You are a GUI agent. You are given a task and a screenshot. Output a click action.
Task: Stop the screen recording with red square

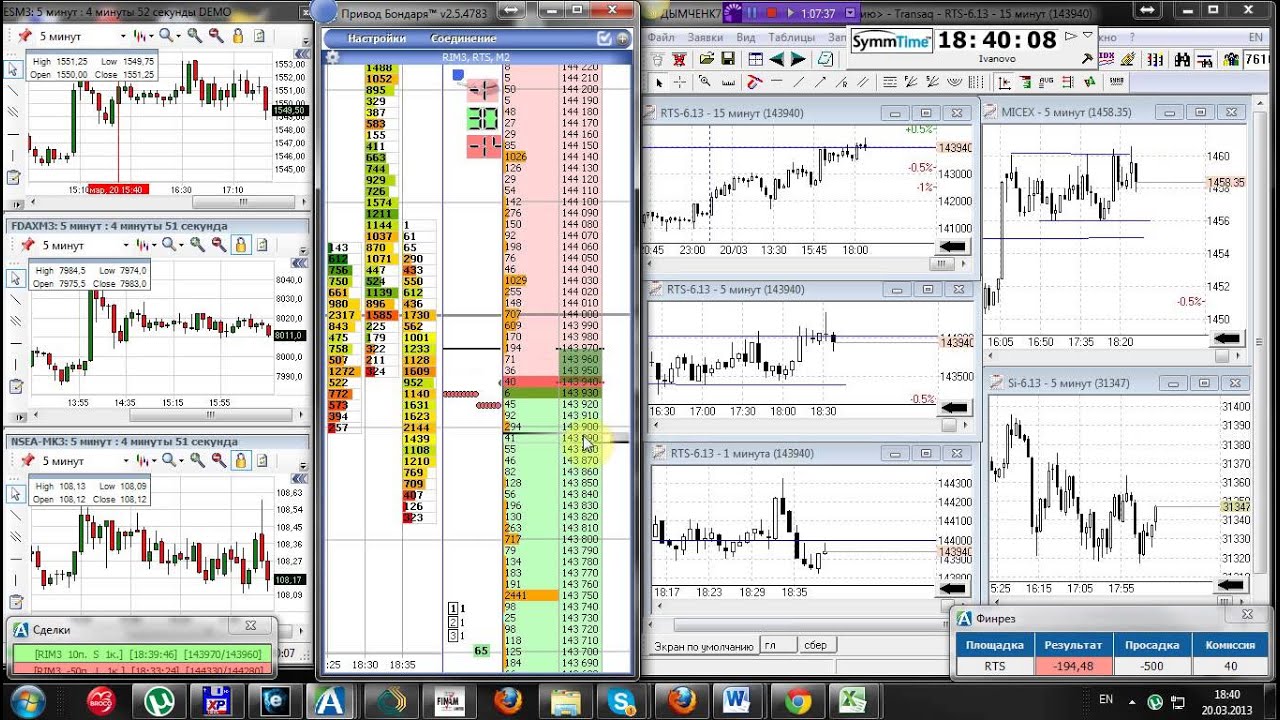point(773,14)
